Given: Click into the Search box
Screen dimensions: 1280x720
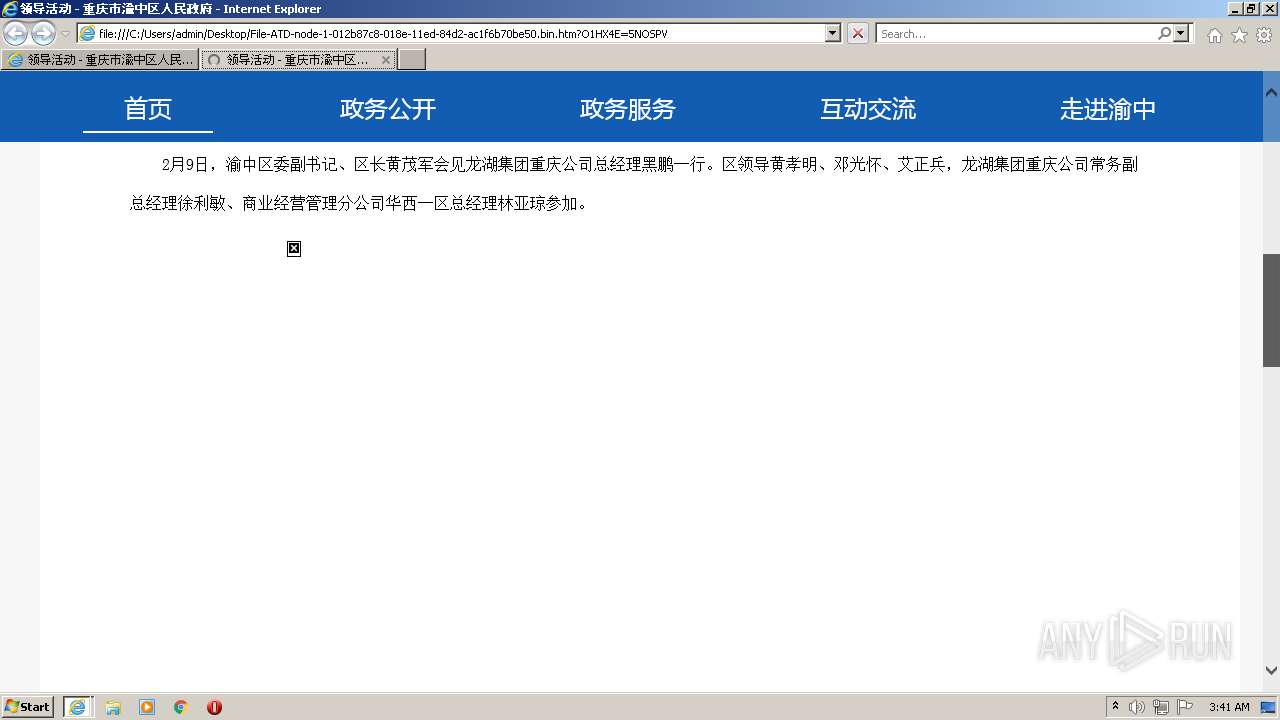Looking at the screenshot, I should (x=1016, y=34).
